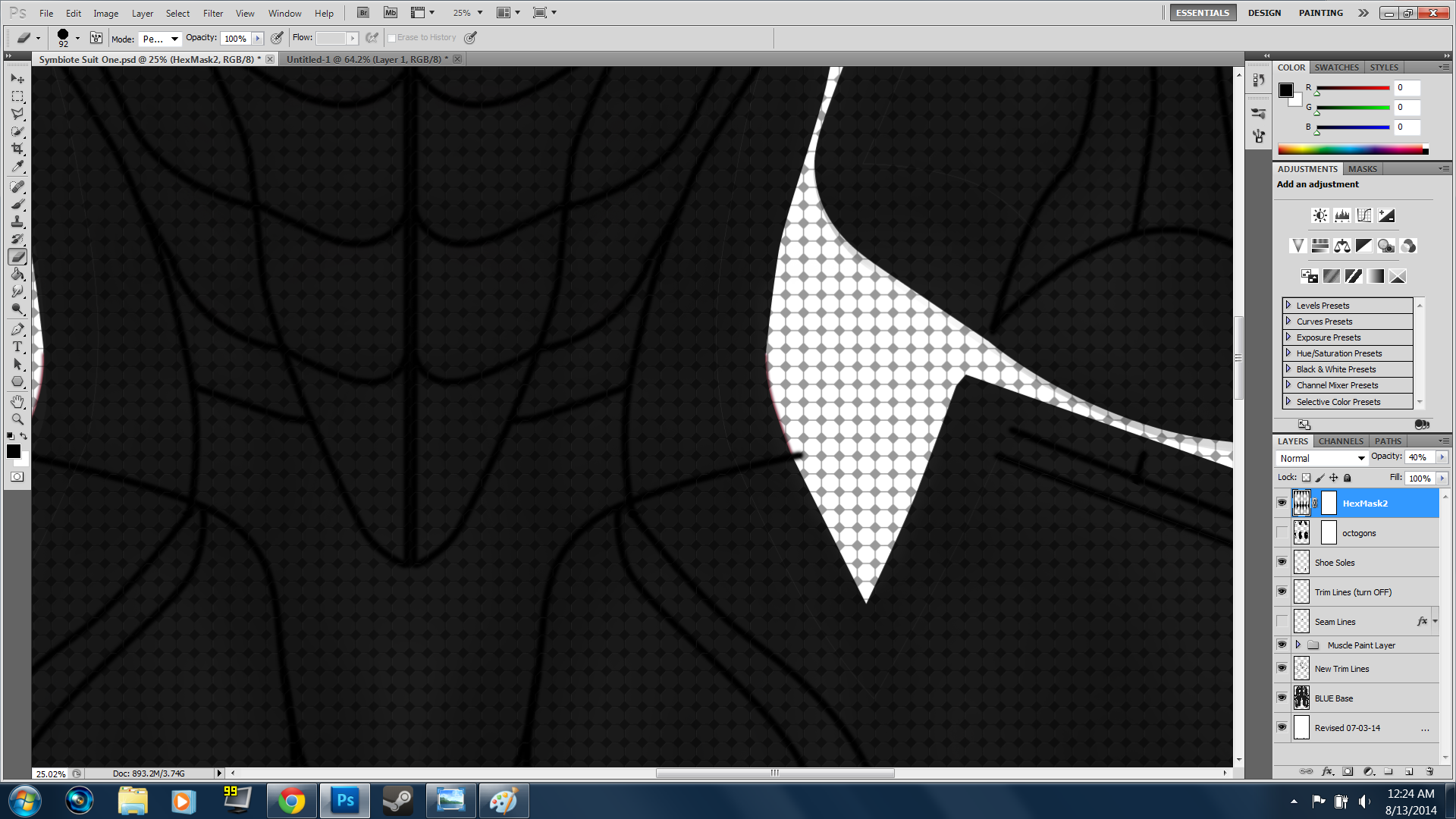Switch to the PATHS tab
This screenshot has height=819, width=1456.
1388,441
